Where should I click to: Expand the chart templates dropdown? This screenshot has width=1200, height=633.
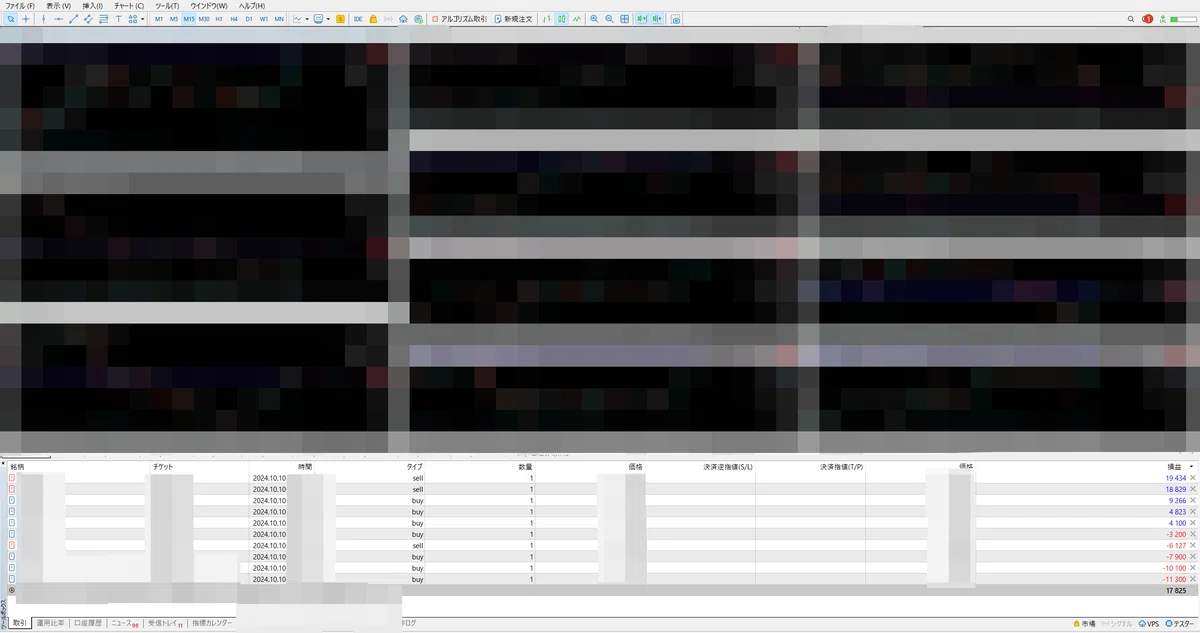[329, 19]
